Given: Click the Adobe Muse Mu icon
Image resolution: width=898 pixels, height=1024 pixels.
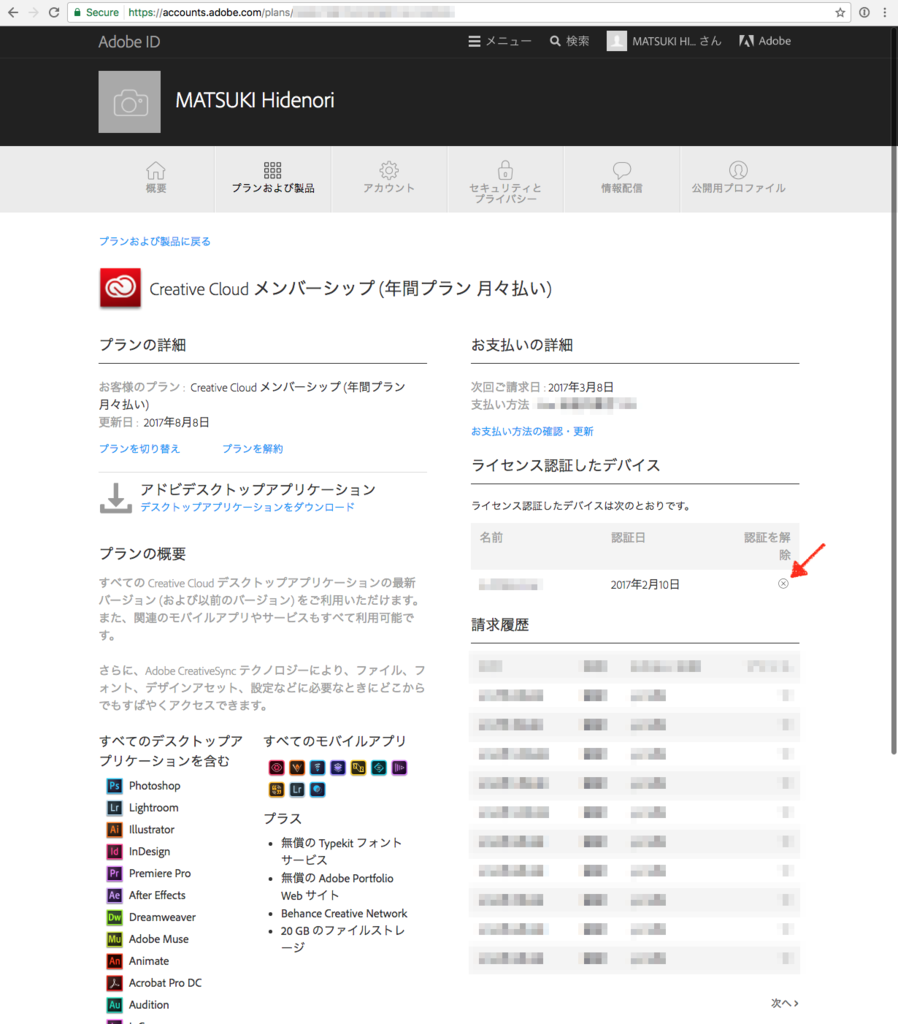Looking at the screenshot, I should click(114, 939).
